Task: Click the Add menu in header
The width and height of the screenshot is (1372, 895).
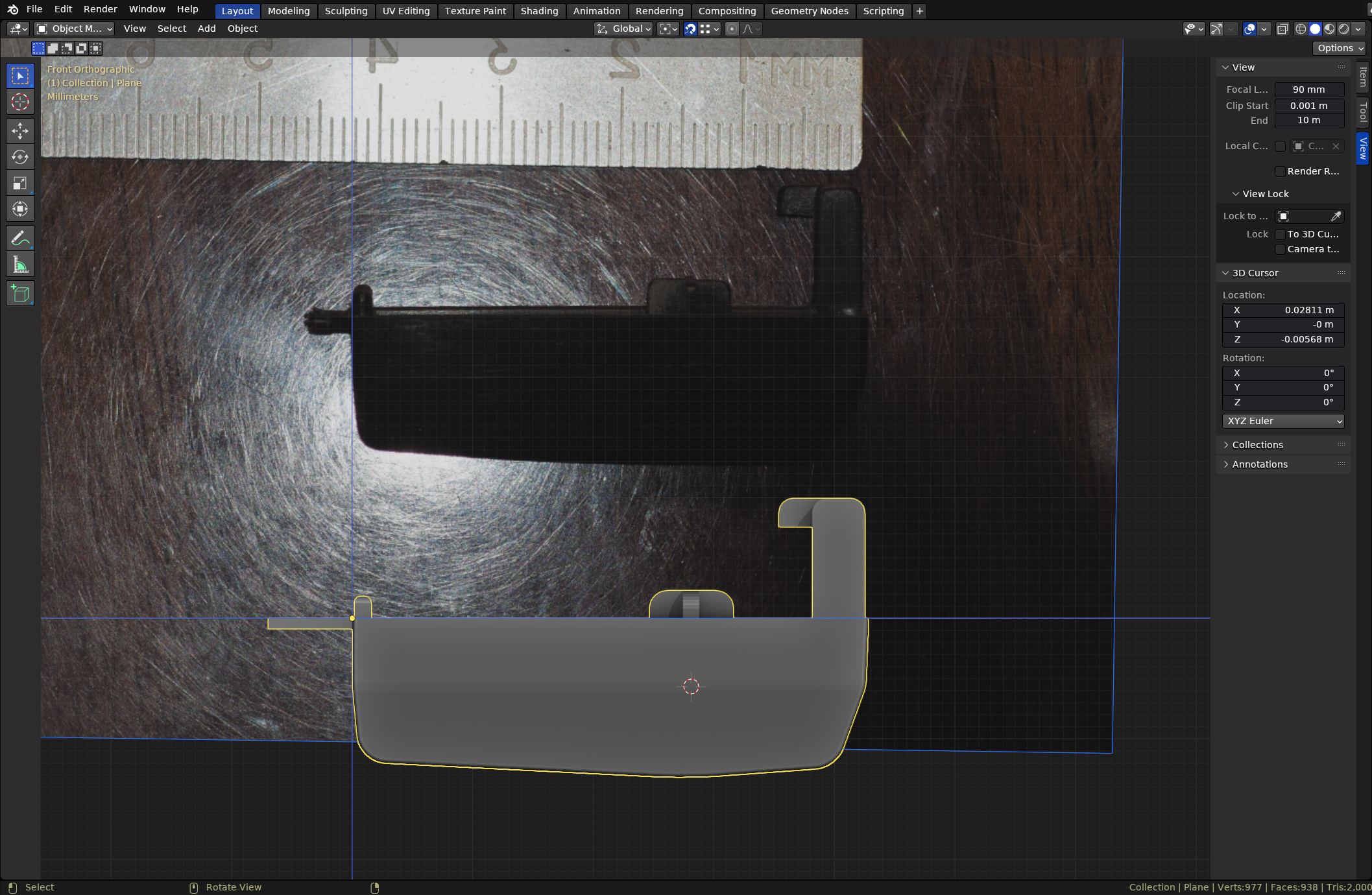Action: [206, 28]
